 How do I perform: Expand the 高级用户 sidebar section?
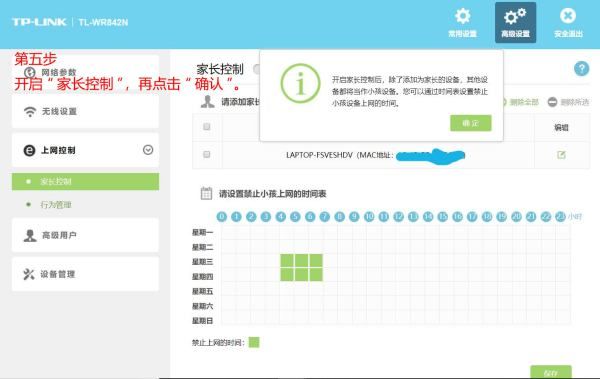coord(85,235)
